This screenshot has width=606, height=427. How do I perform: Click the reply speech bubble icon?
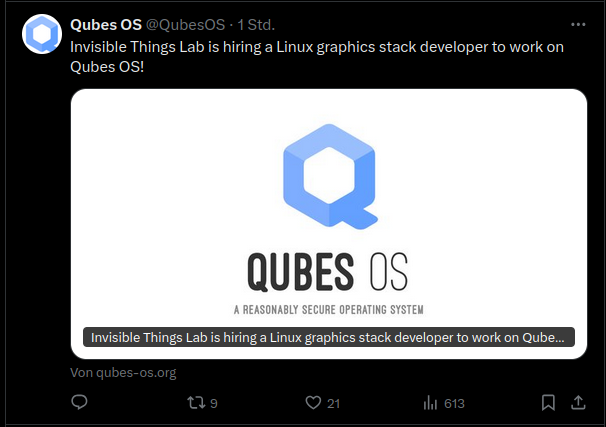tap(79, 403)
